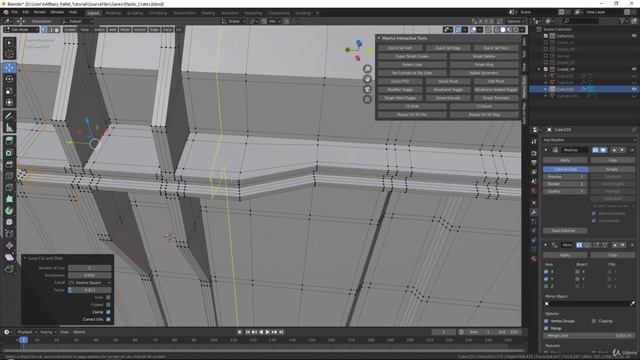640x360 pixels.
Task: Adjust the Smoothness slider
Action: (x=89, y=275)
